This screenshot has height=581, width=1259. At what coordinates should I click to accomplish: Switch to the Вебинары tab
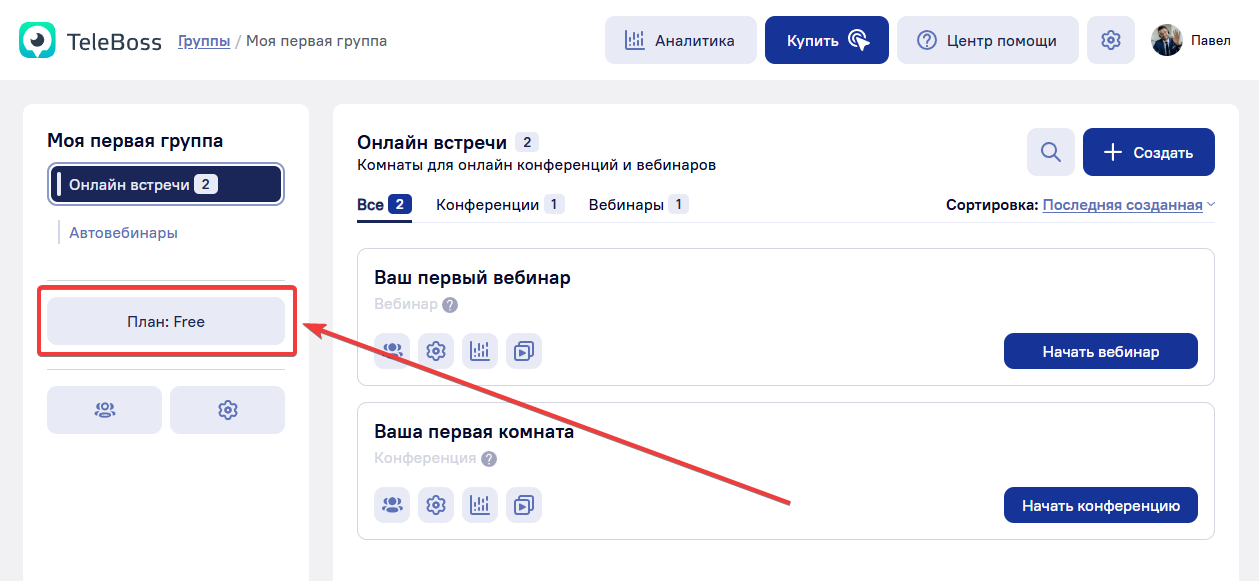point(637,205)
